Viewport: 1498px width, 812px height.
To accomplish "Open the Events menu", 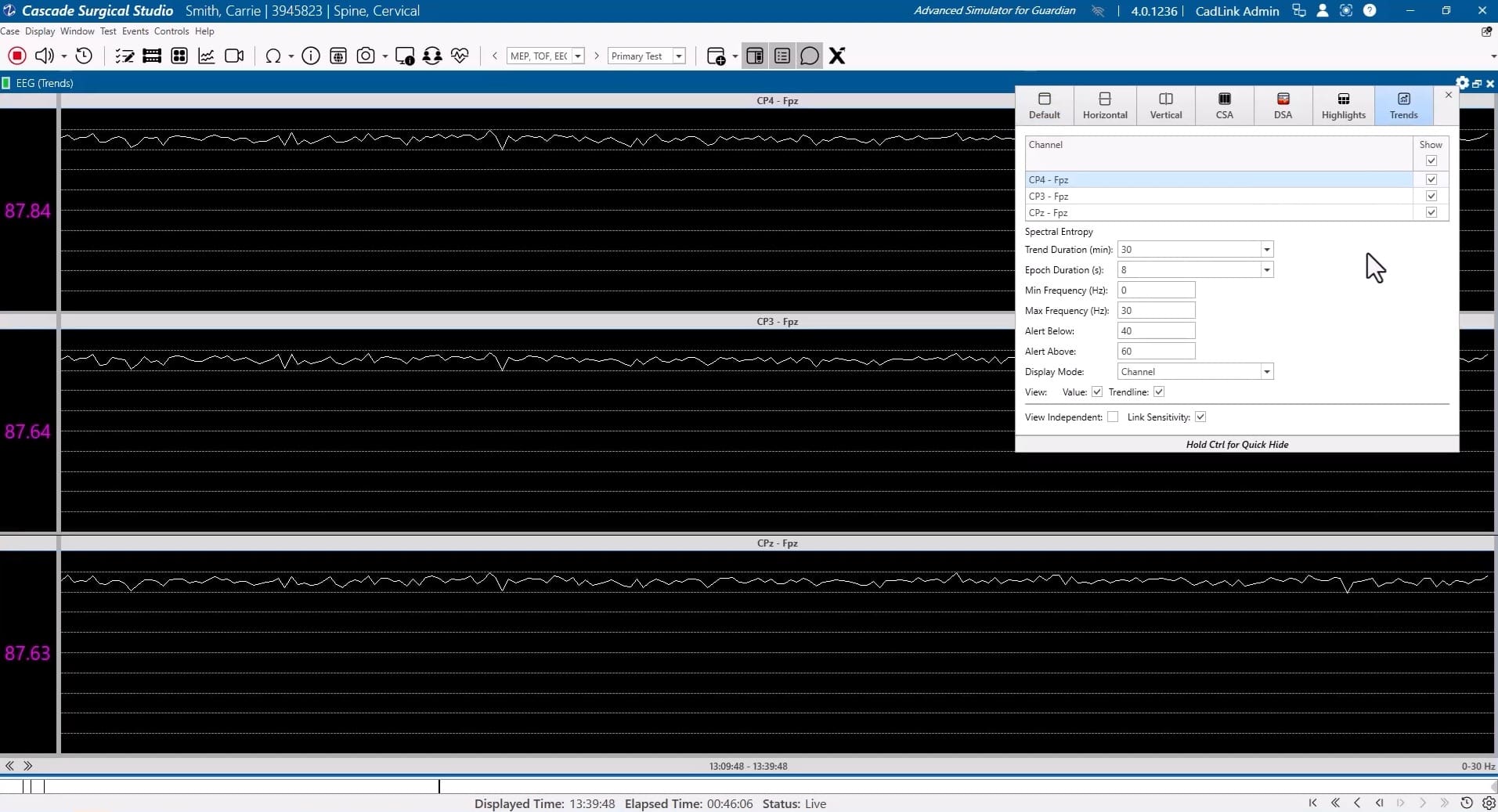I will coord(135,31).
